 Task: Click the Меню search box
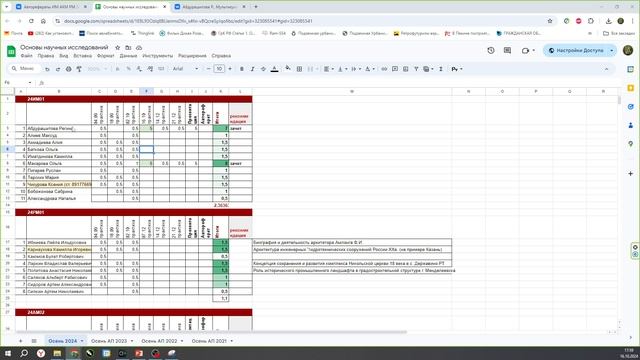click(24, 69)
